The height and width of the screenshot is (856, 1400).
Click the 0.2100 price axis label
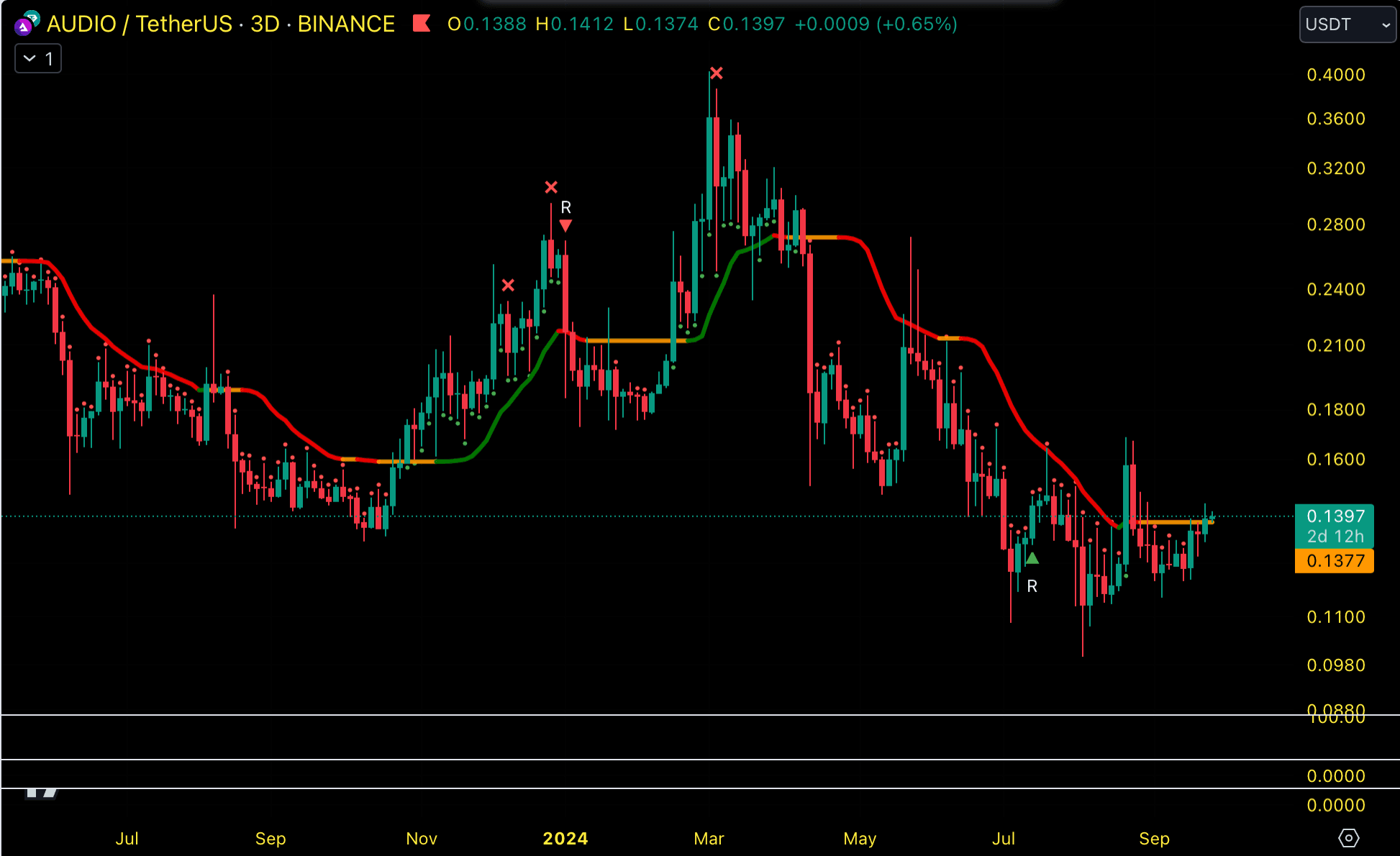point(1336,345)
